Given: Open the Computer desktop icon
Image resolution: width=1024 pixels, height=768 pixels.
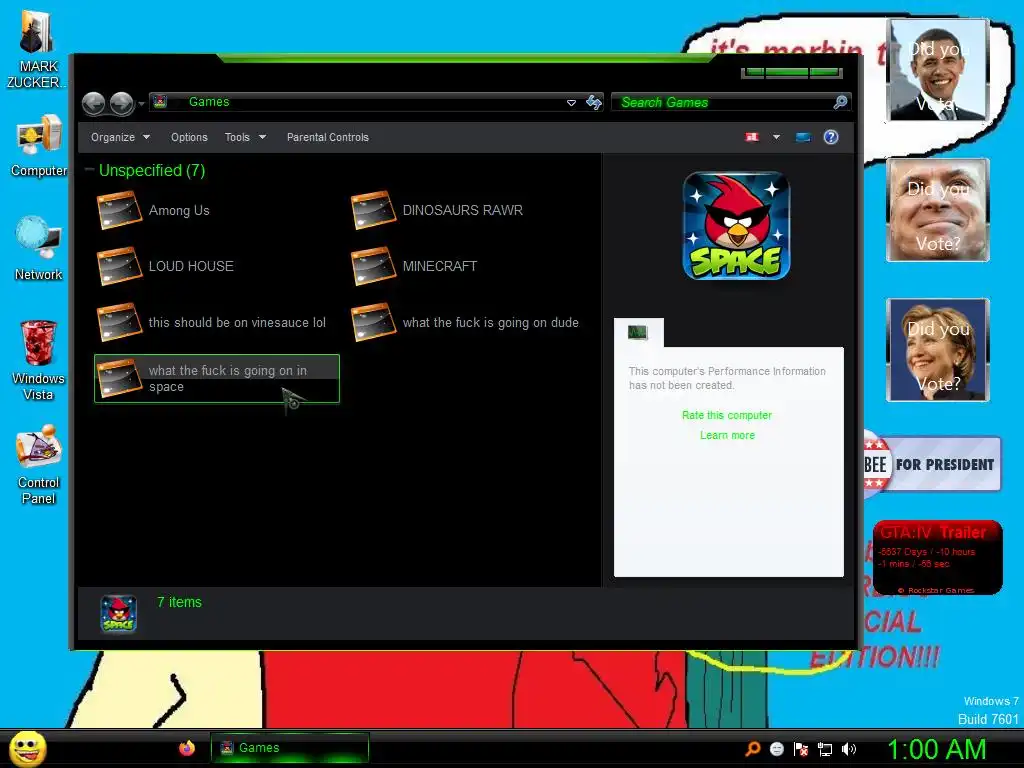Looking at the screenshot, I should (39, 146).
